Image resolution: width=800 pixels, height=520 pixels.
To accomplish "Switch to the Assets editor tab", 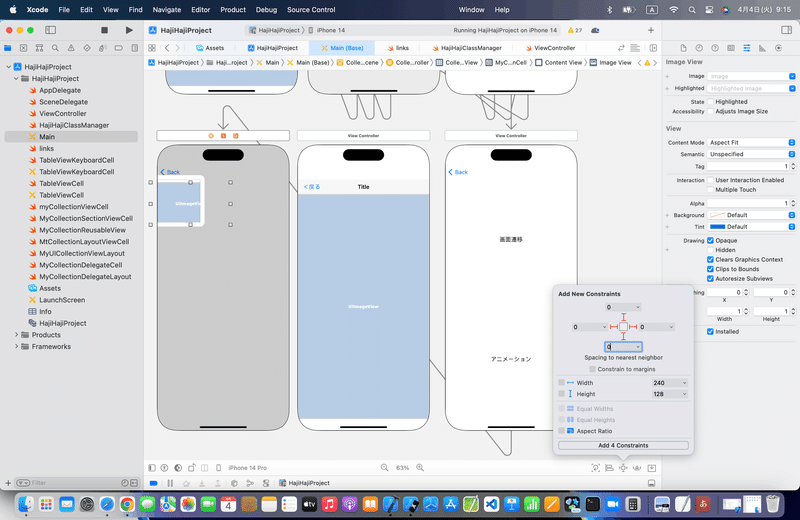I will pyautogui.click(x=210, y=48).
